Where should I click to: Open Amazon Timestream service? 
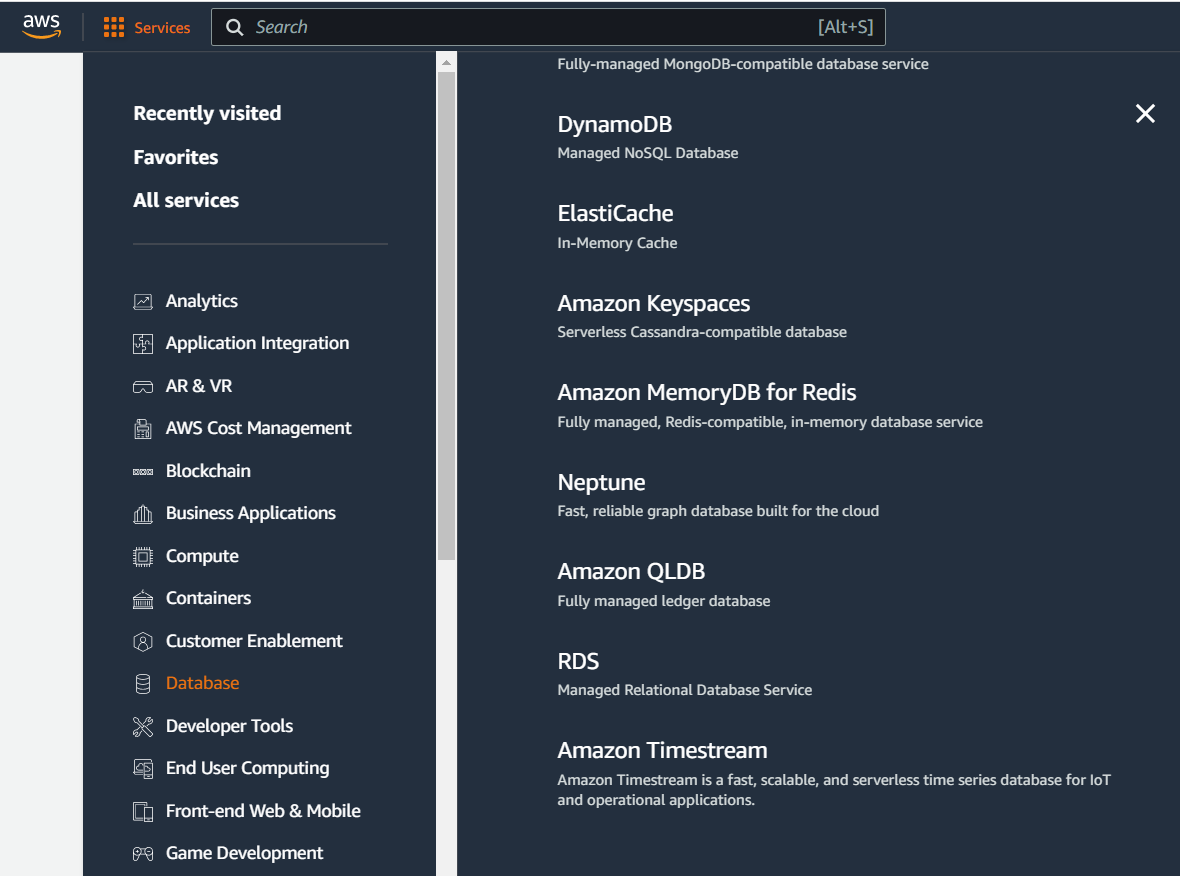[662, 751]
